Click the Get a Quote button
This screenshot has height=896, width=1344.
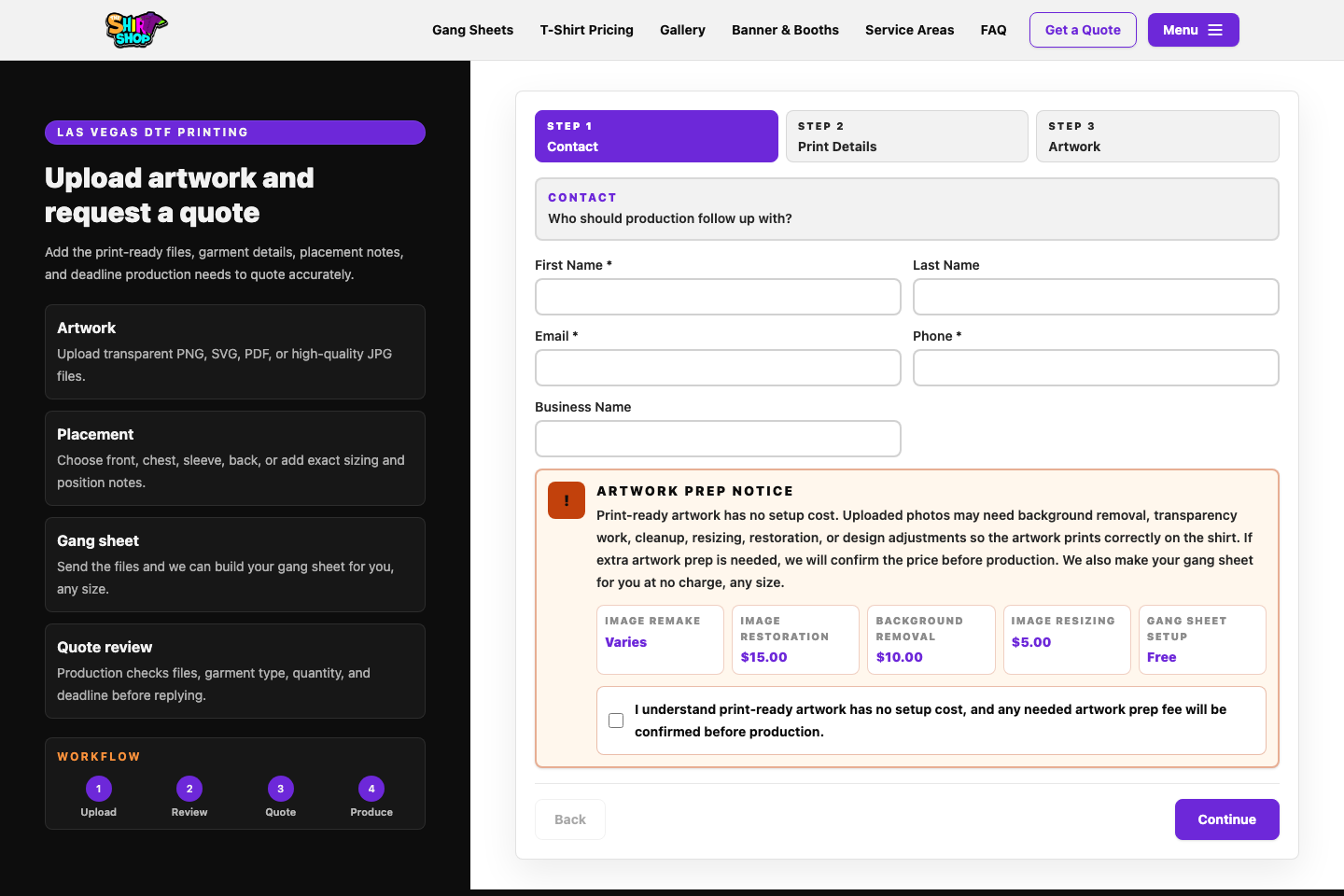1083,30
